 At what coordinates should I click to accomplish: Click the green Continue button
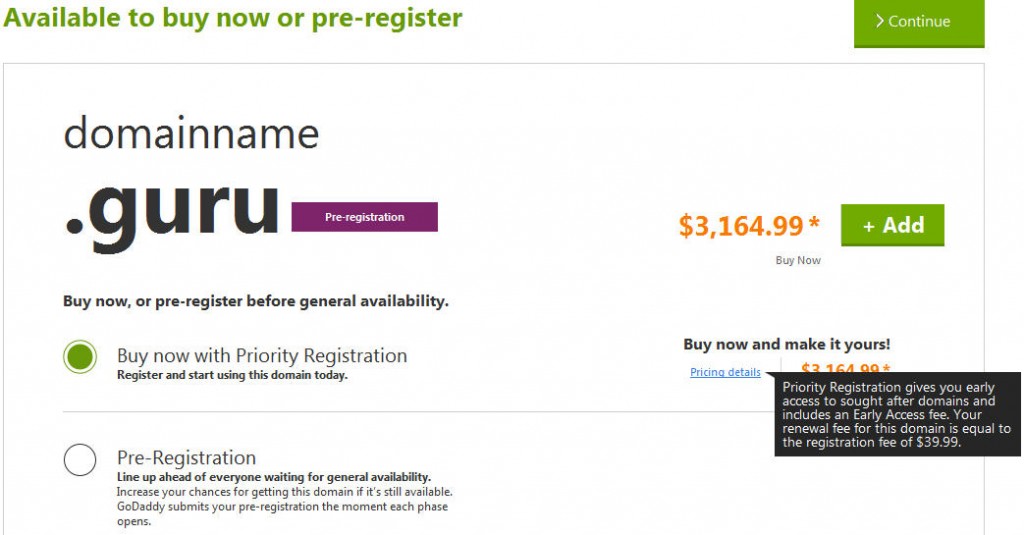[919, 22]
